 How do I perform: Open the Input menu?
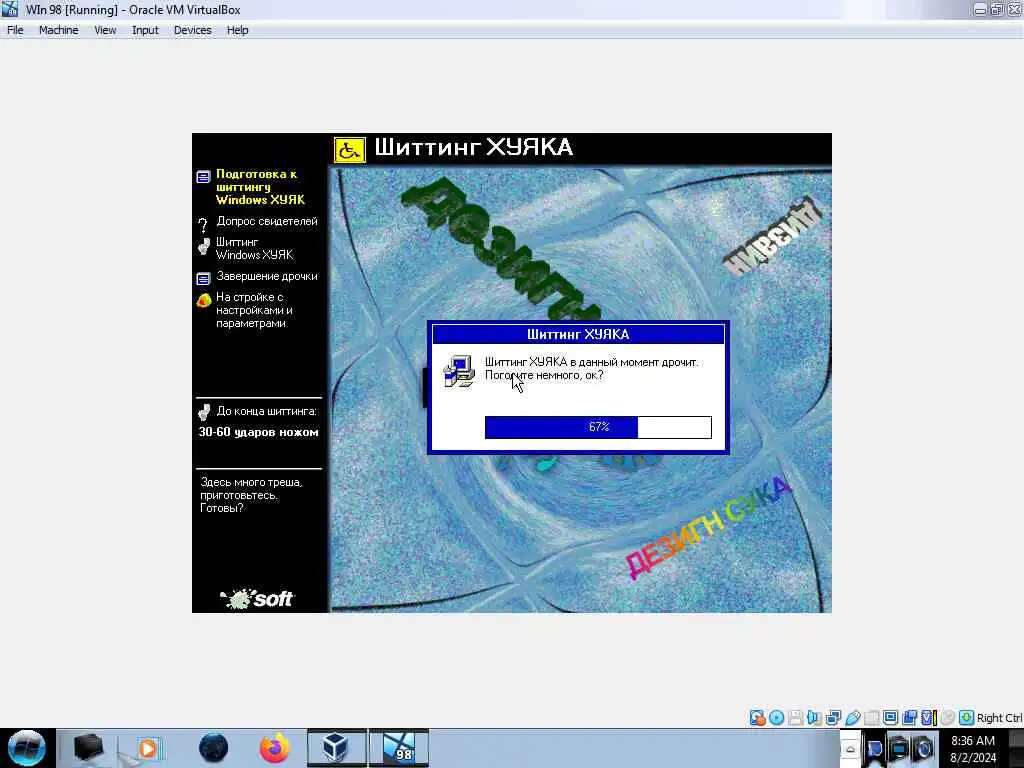tap(145, 30)
